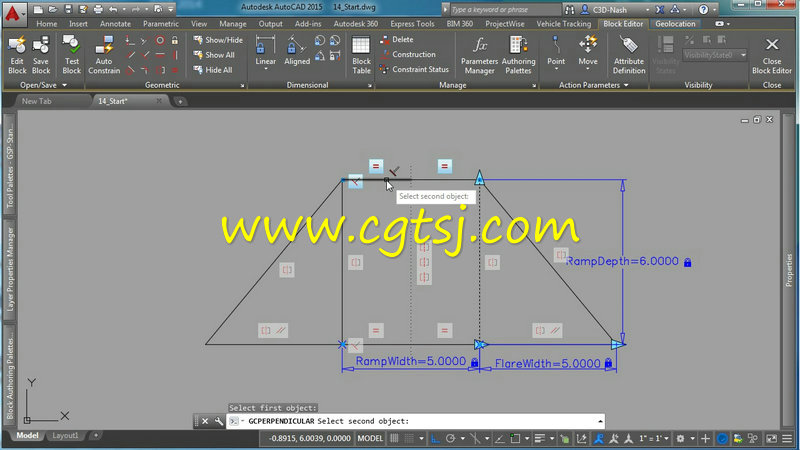The height and width of the screenshot is (450, 800).
Task: Click the Show All constraints button
Action: [x=214, y=55]
